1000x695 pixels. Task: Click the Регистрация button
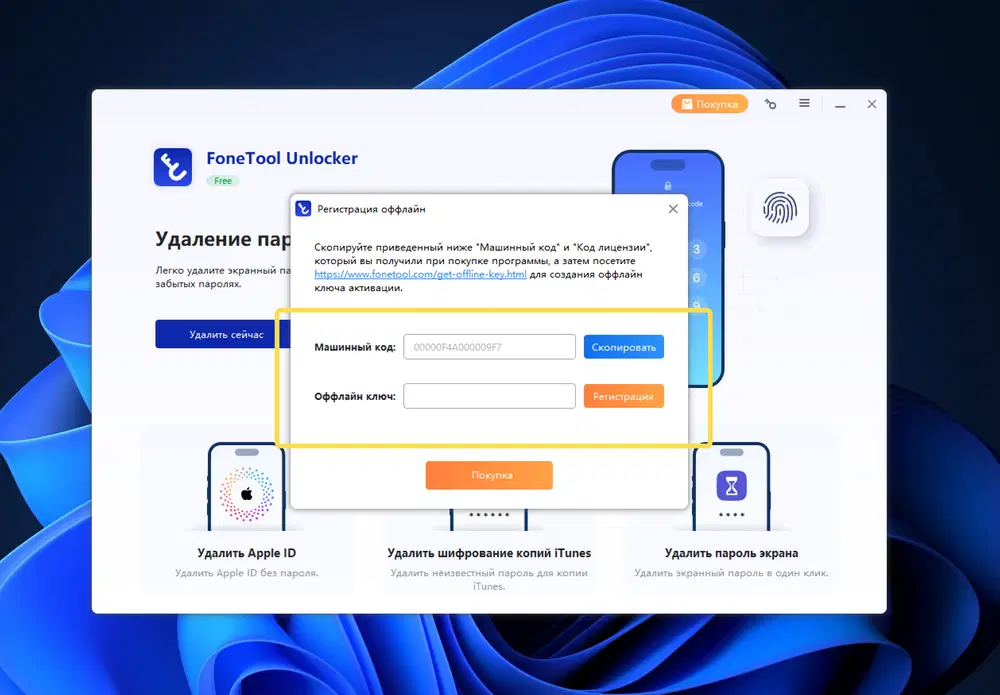pos(624,396)
